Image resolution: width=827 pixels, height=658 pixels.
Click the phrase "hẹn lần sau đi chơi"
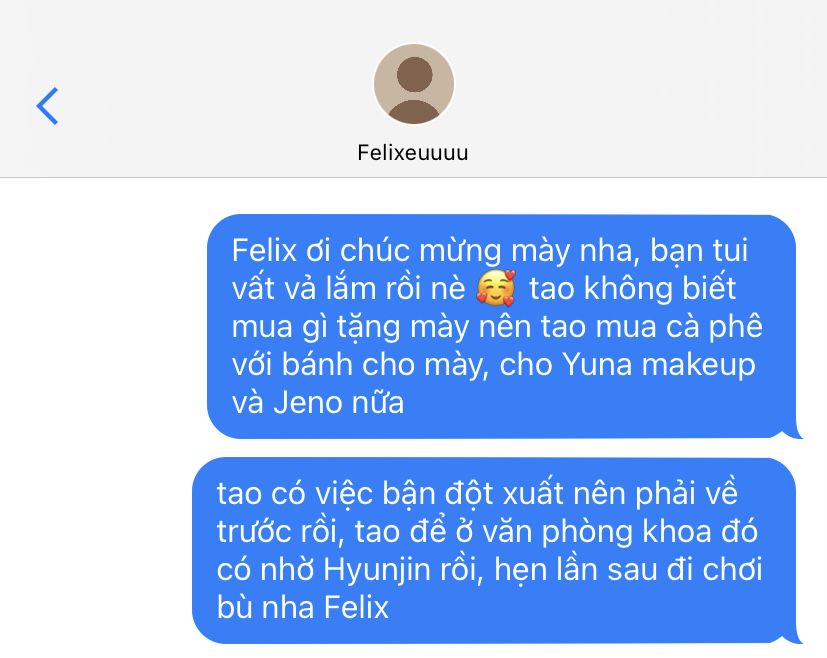click(x=628, y=570)
